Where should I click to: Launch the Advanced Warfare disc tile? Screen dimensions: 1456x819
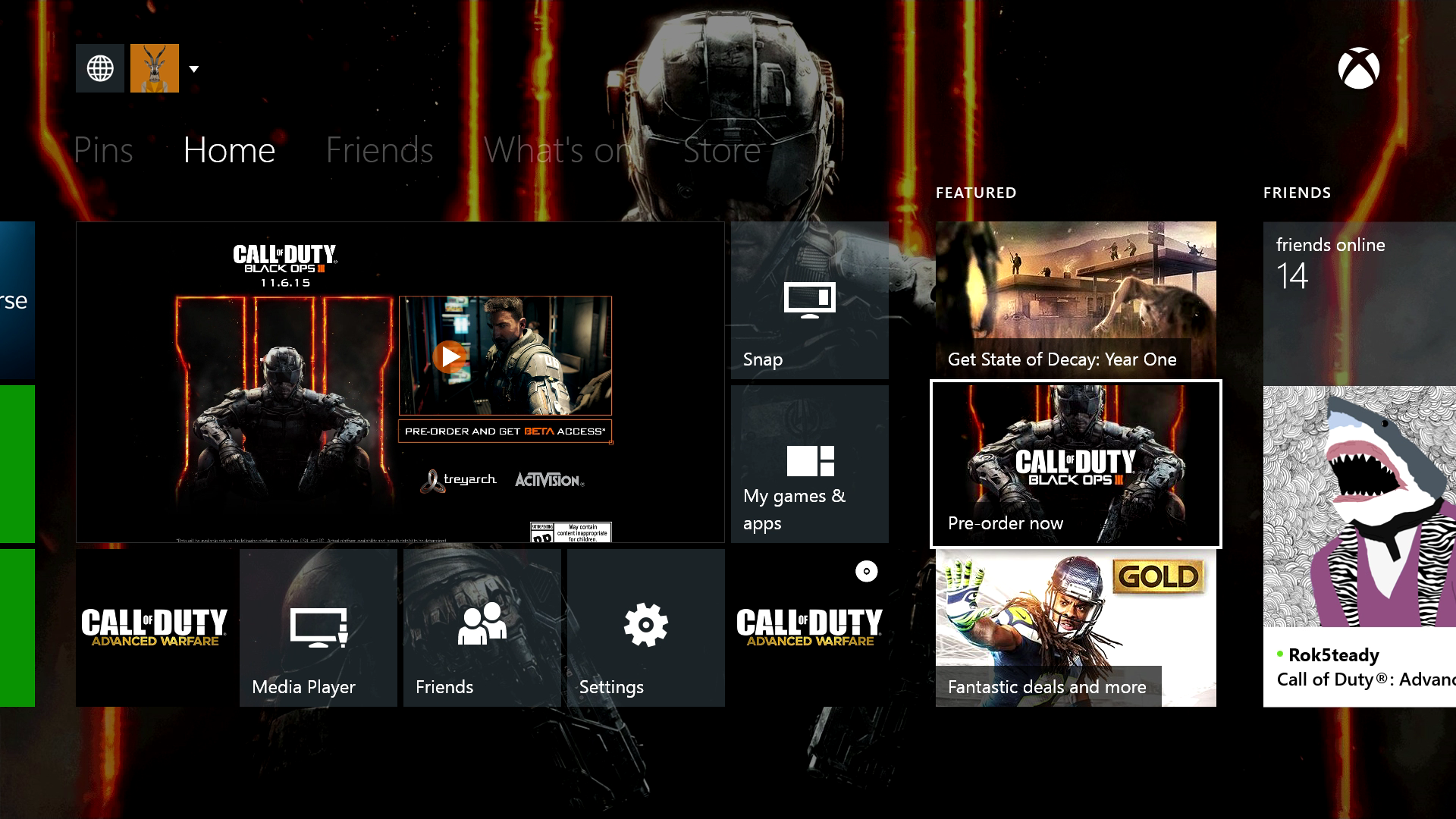point(809,628)
